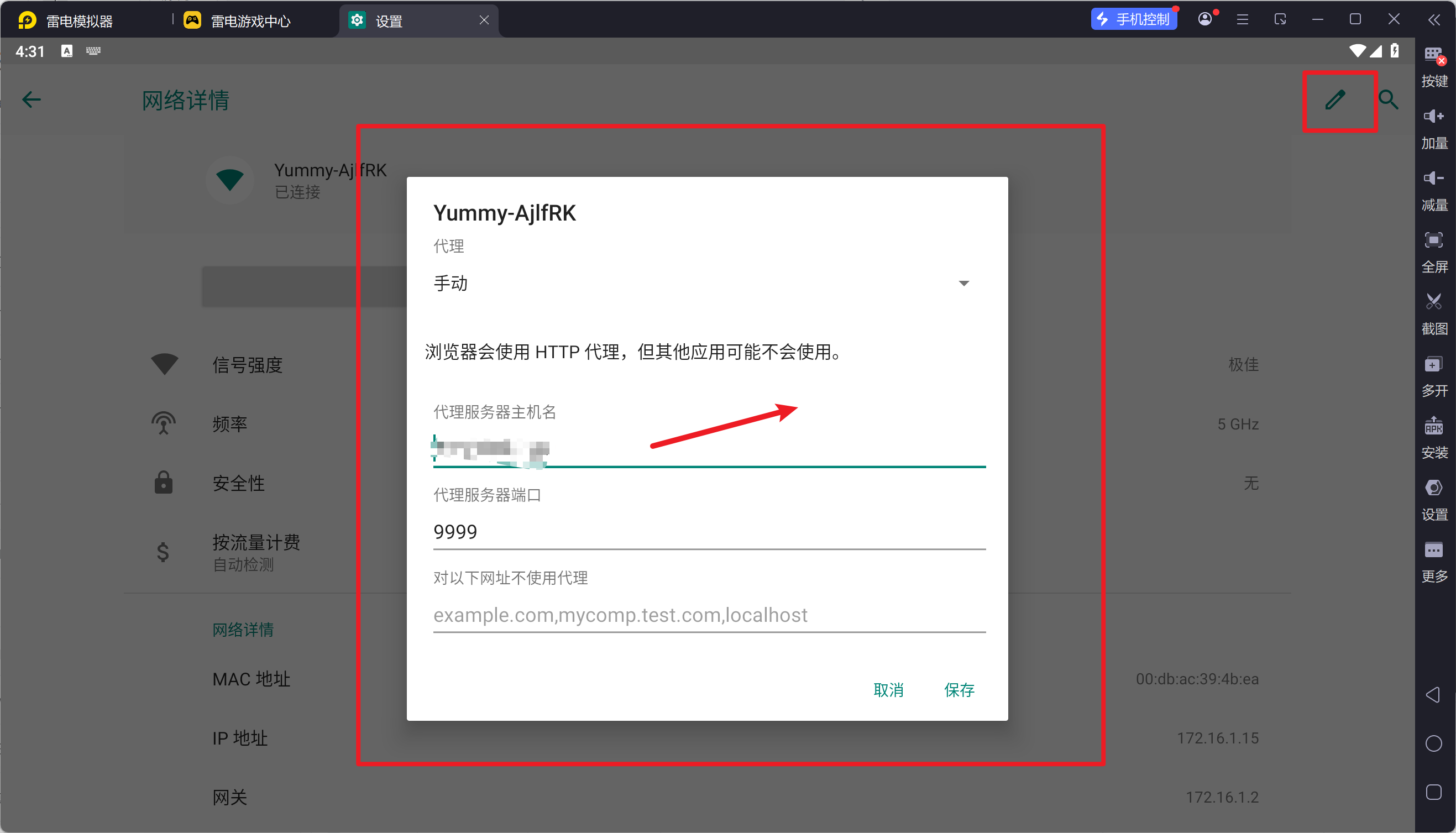The width and height of the screenshot is (1456, 833).
Task: Open the 更多 more options icon
Action: 1434,562
